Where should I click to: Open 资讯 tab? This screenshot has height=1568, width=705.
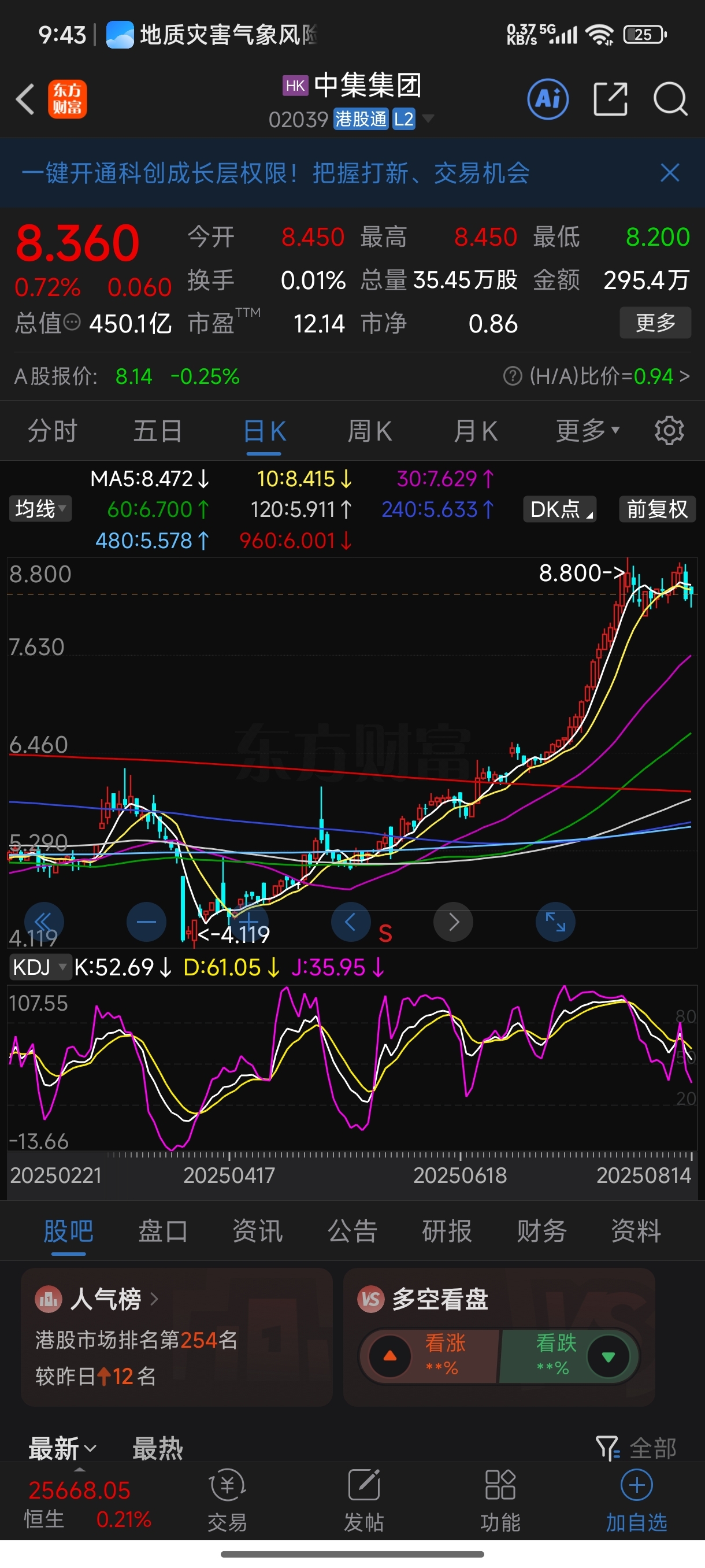click(257, 1231)
